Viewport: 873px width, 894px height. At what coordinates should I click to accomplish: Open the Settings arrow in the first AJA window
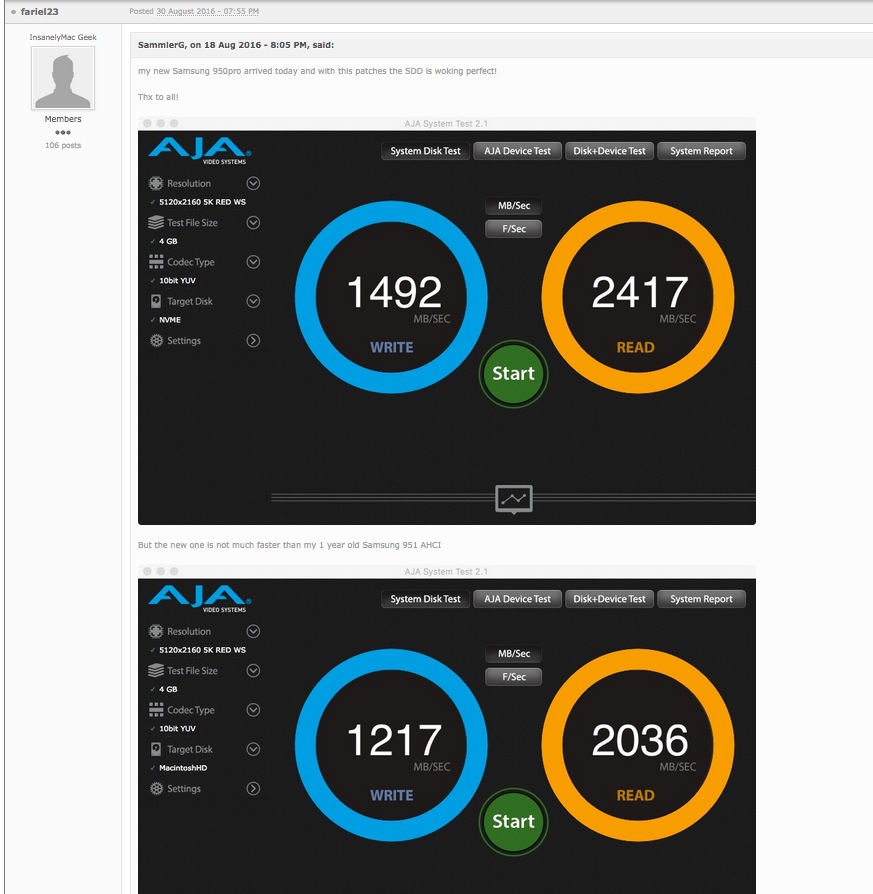[x=253, y=340]
